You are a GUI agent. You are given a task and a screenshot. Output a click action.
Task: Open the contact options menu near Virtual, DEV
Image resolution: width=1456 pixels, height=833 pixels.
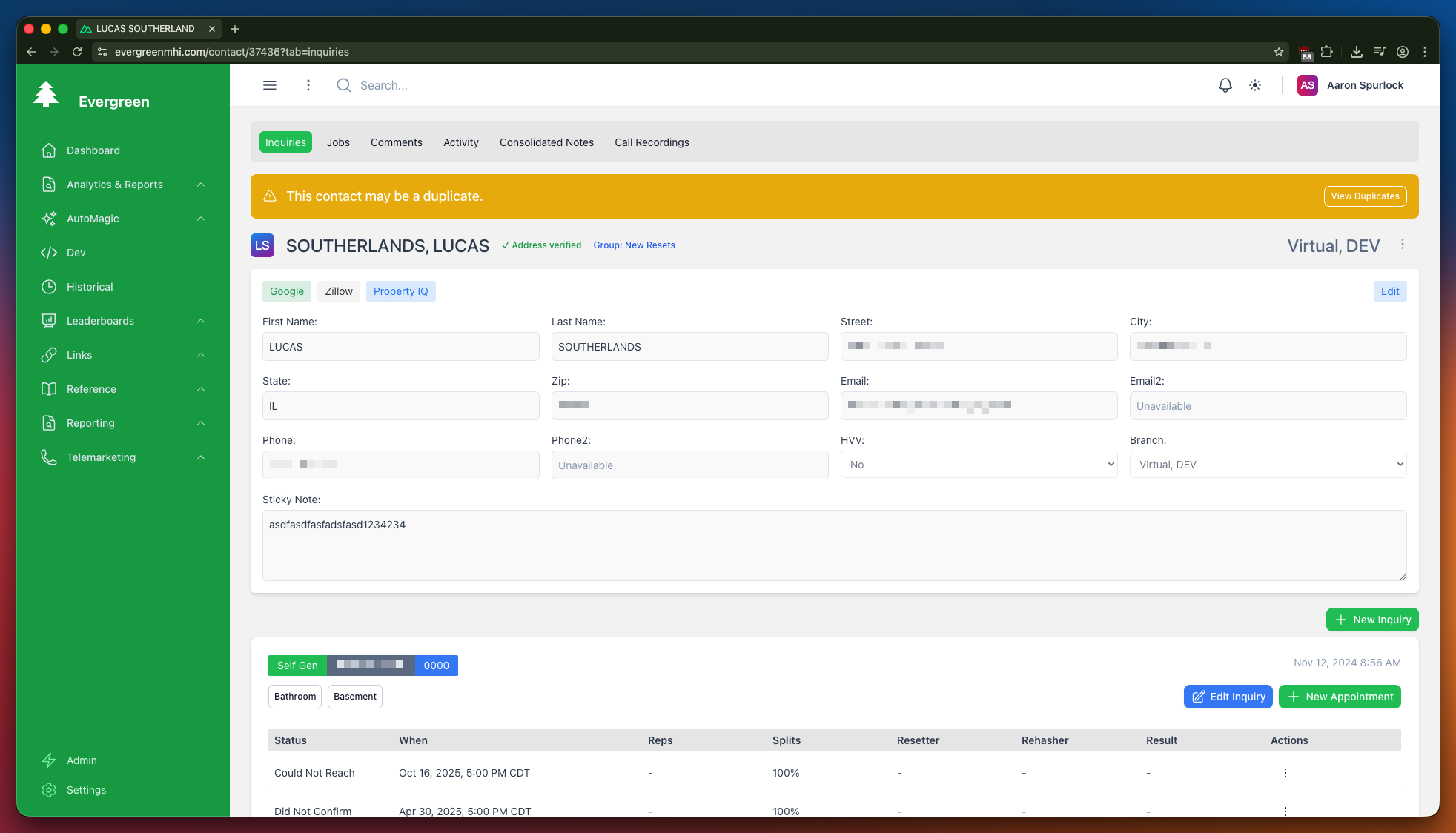1403,245
